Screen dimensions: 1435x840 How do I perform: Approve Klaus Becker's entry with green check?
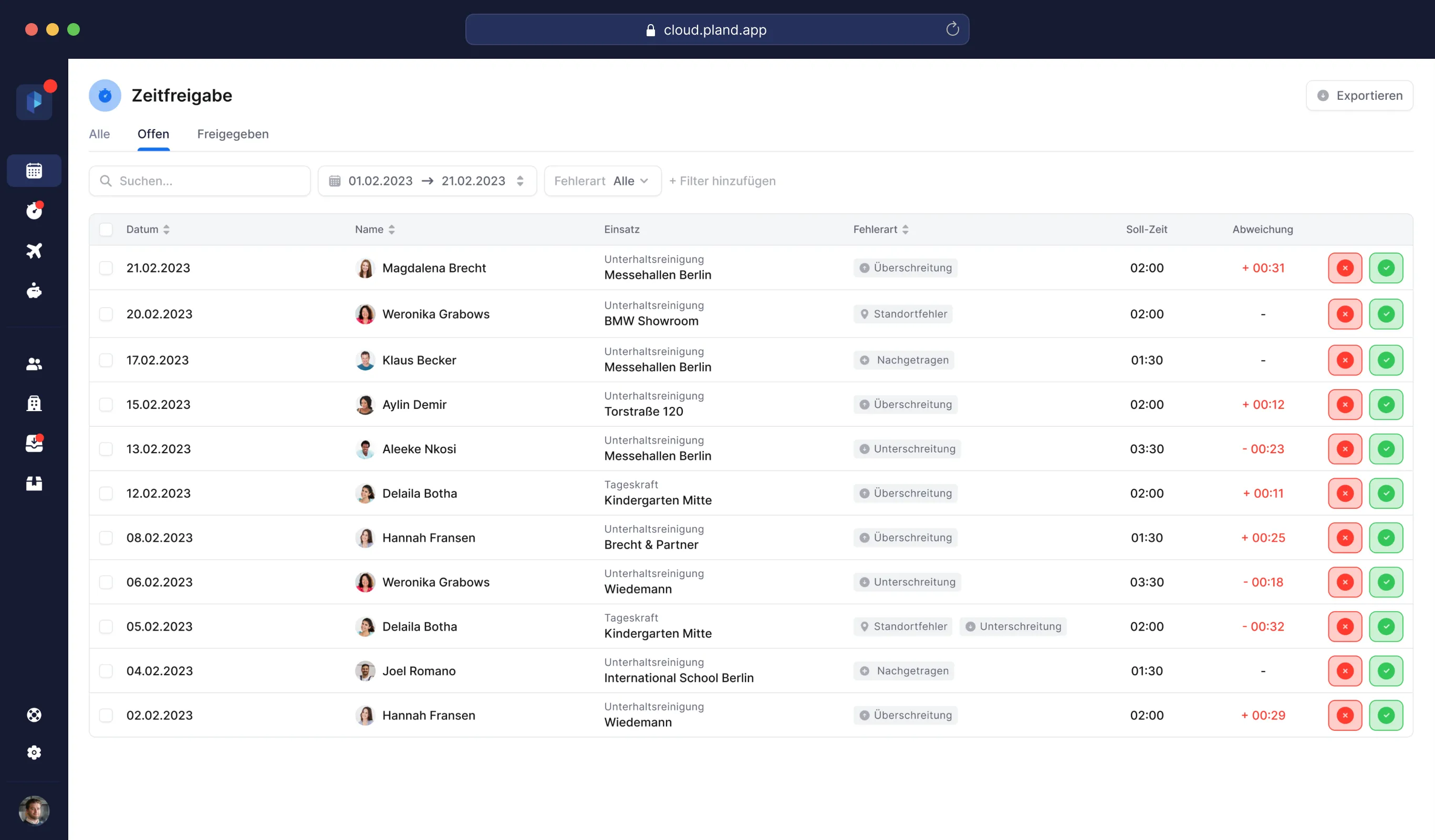pyautogui.click(x=1386, y=360)
